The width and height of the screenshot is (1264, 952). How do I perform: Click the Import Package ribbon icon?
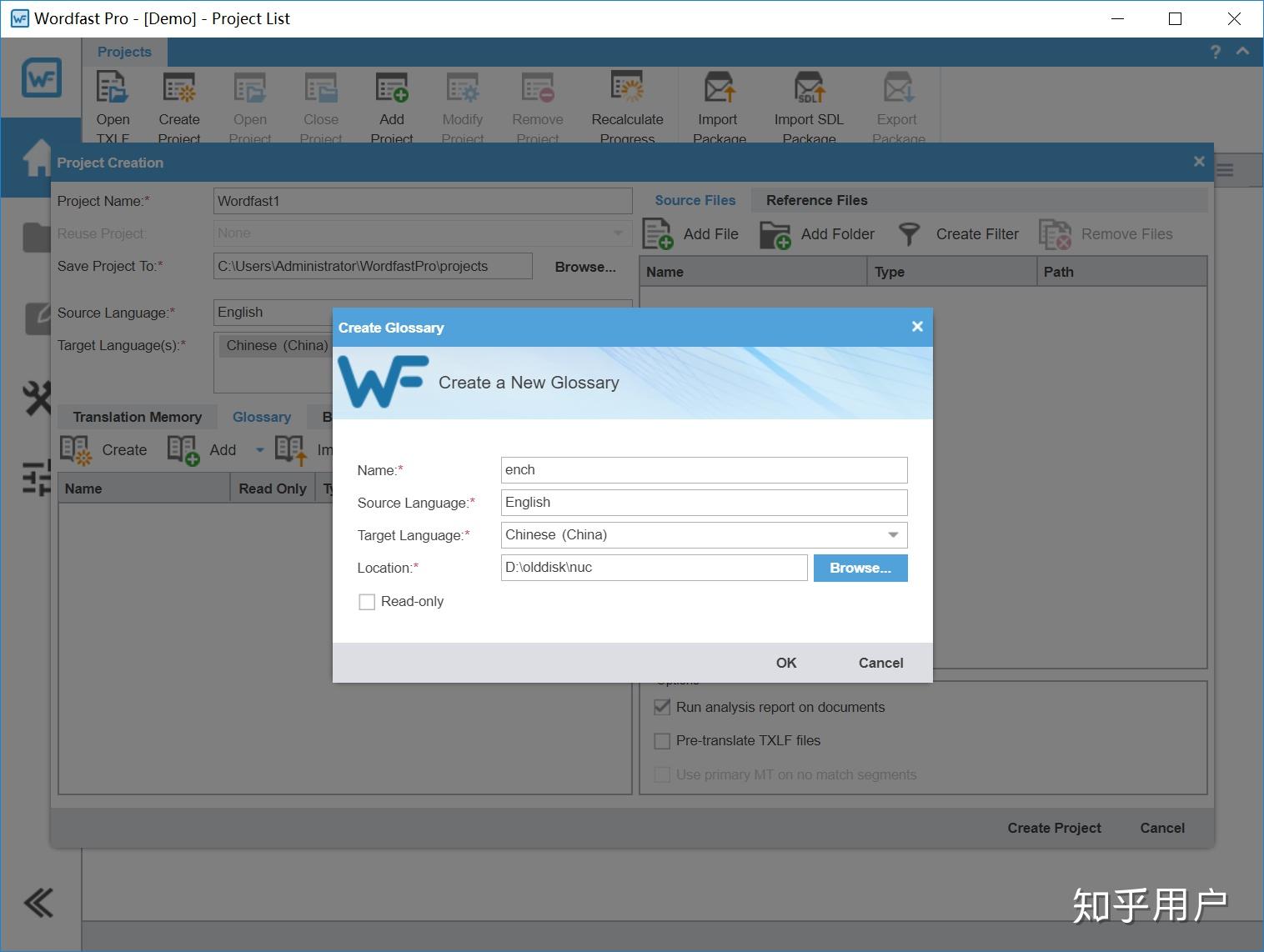[718, 88]
